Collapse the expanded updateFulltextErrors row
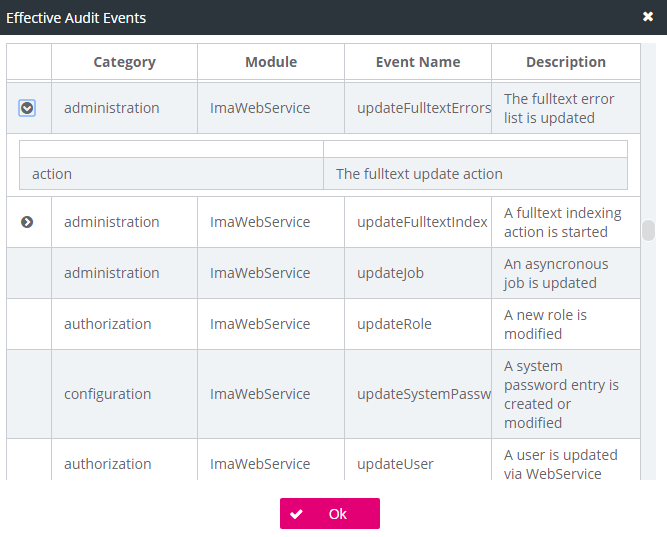The height and width of the screenshot is (537, 667). (x=27, y=108)
